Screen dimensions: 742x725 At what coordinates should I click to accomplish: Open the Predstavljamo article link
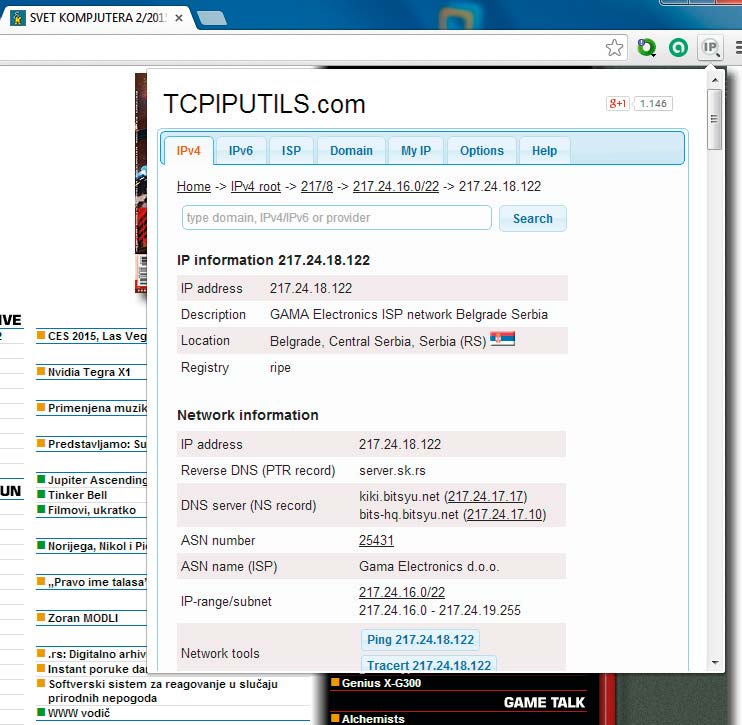tap(97, 444)
